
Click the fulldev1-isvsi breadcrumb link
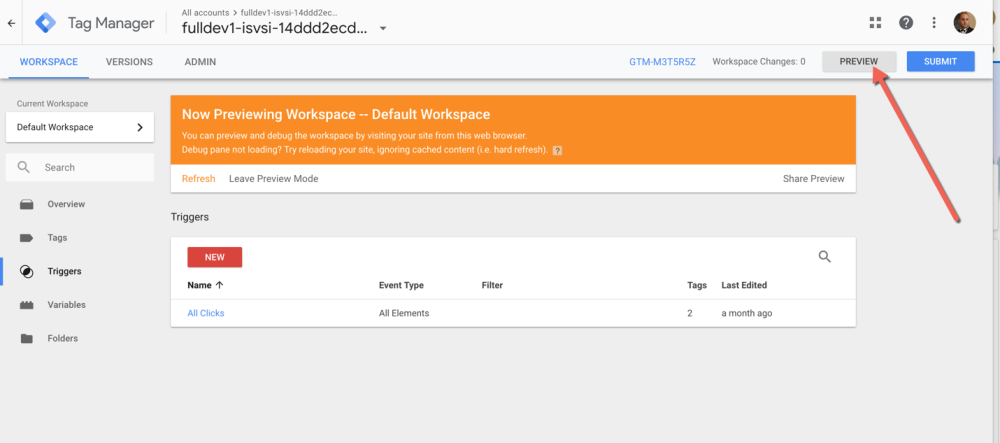(290, 12)
